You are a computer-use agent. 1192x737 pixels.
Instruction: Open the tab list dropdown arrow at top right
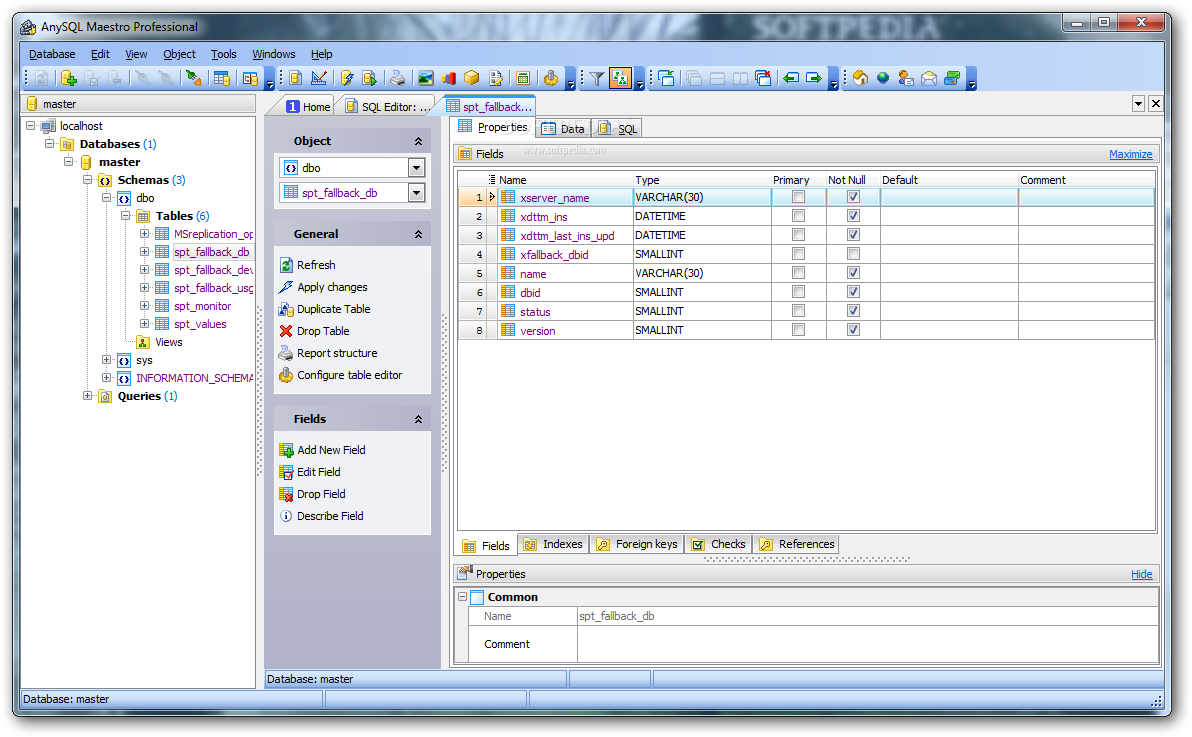1138,103
